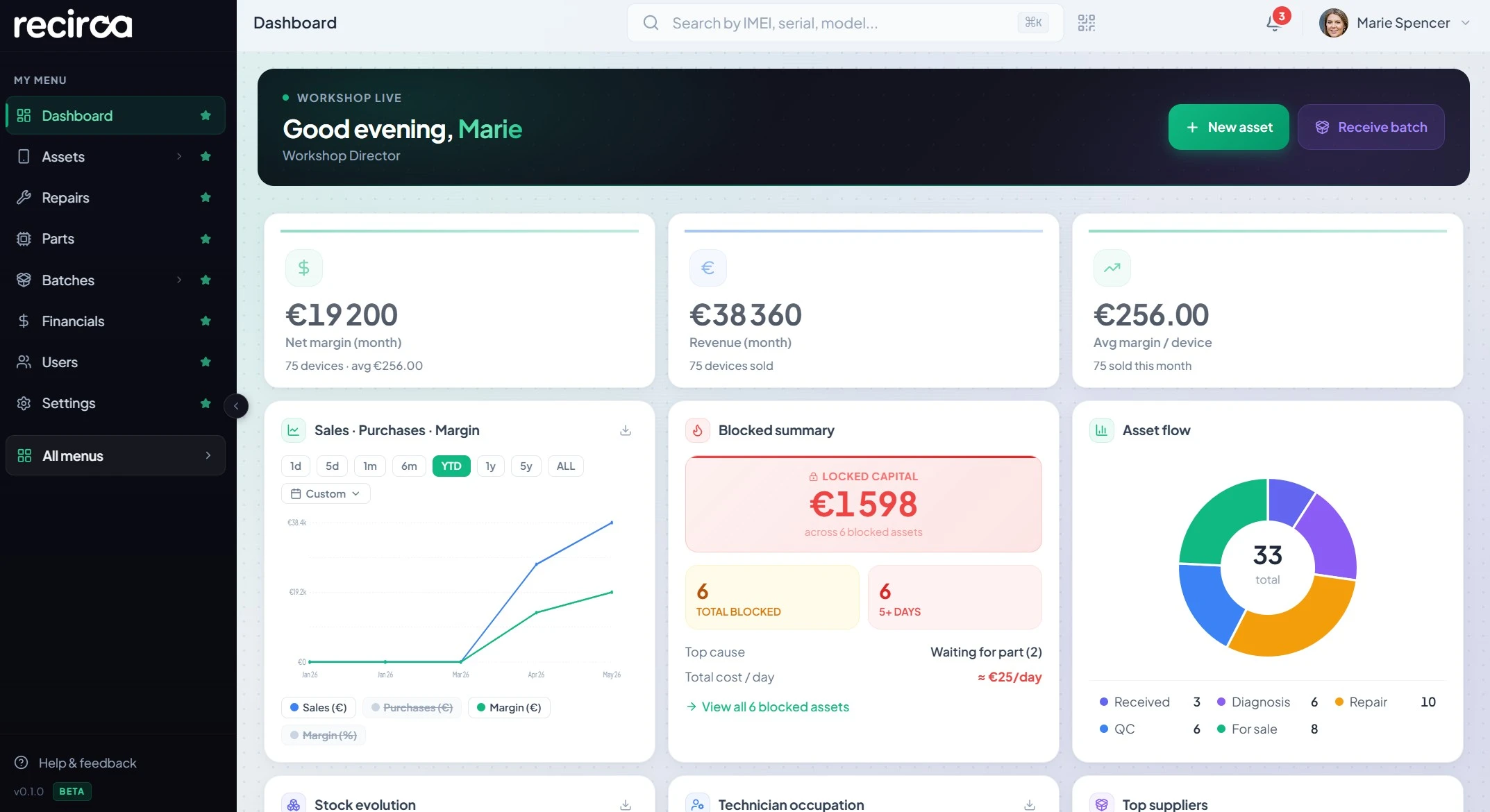
Task: Click the Users people icon
Action: click(x=24, y=362)
